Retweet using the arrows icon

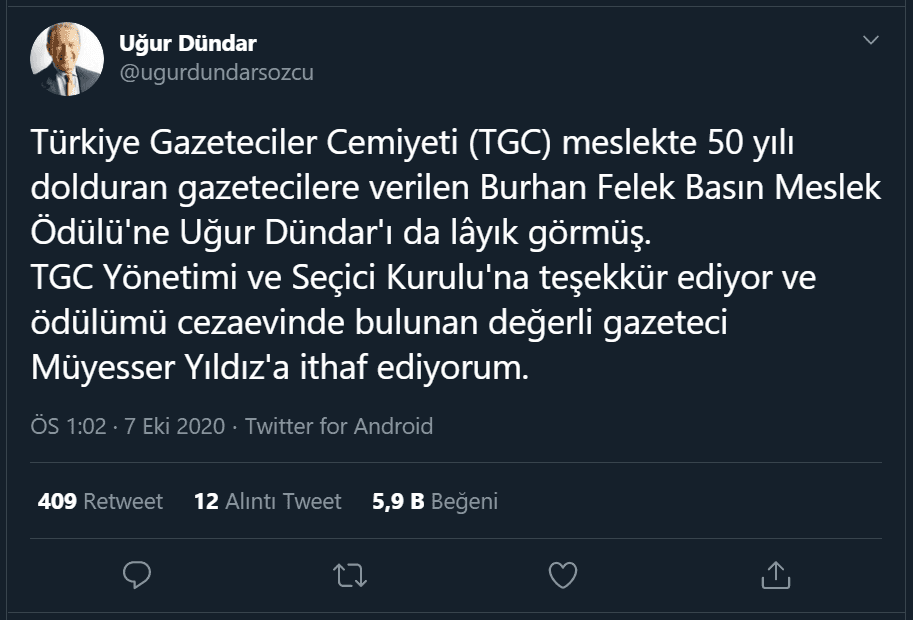pyautogui.click(x=350, y=574)
